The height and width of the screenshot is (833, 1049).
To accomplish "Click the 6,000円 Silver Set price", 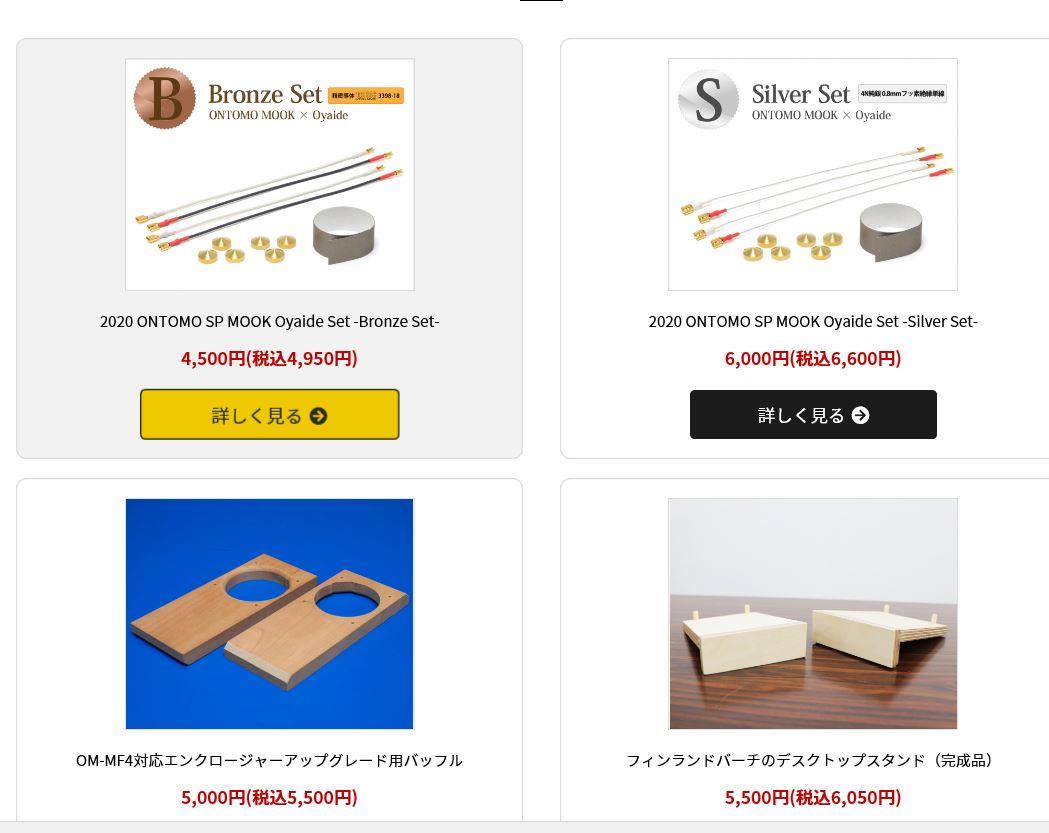I will pos(813,359).
